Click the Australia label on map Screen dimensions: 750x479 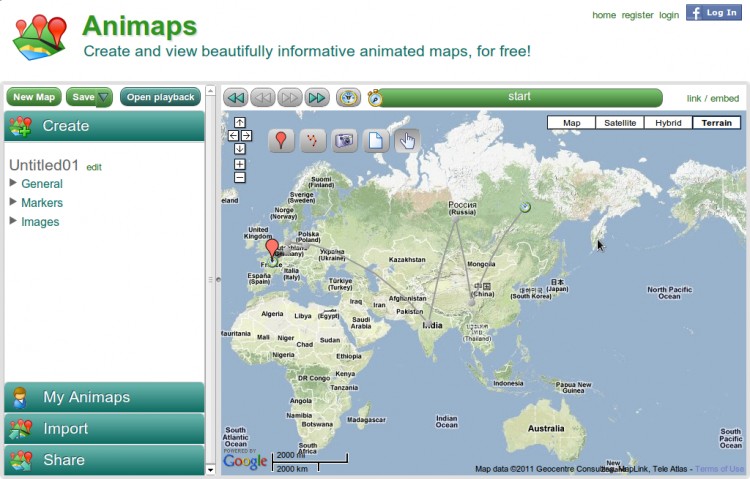546,429
